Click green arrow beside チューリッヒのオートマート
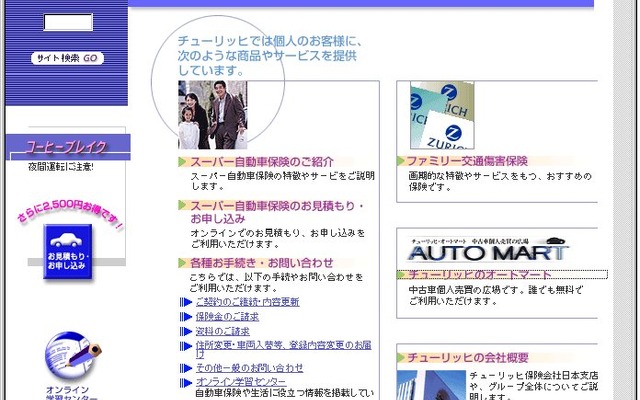Screen dimensions: 640x400 pos(401,275)
